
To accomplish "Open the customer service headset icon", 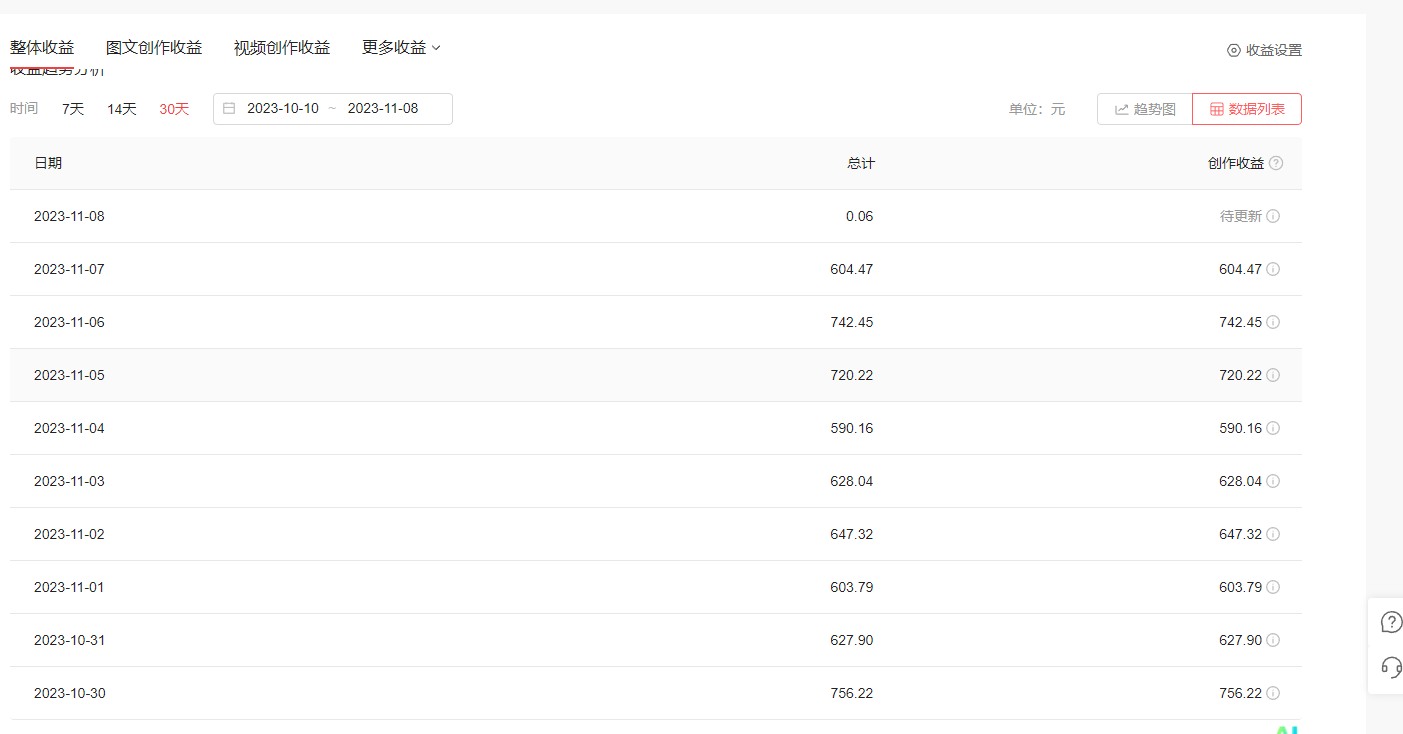I will tap(1391, 667).
